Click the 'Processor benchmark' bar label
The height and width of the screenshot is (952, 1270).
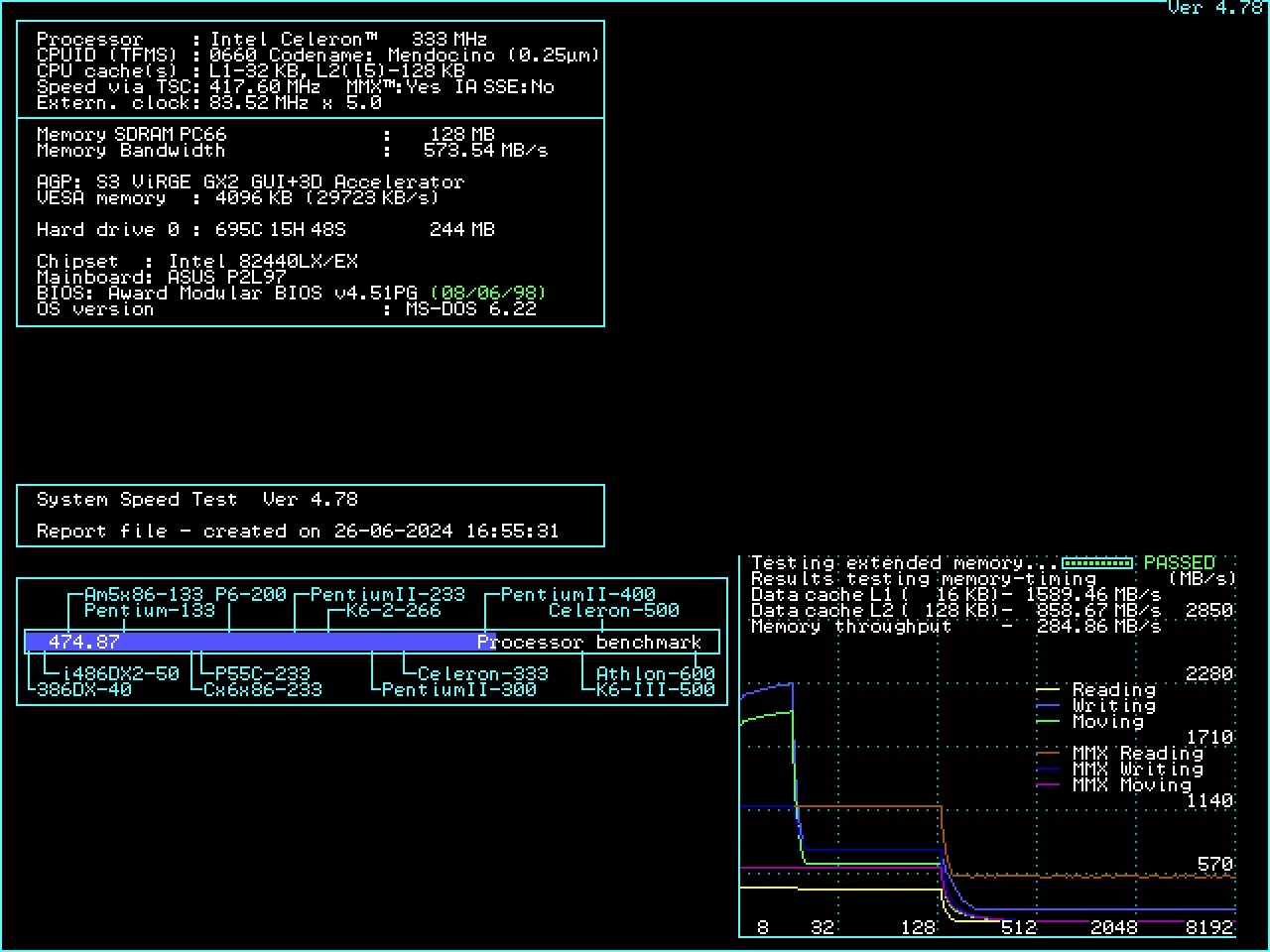[589, 643]
